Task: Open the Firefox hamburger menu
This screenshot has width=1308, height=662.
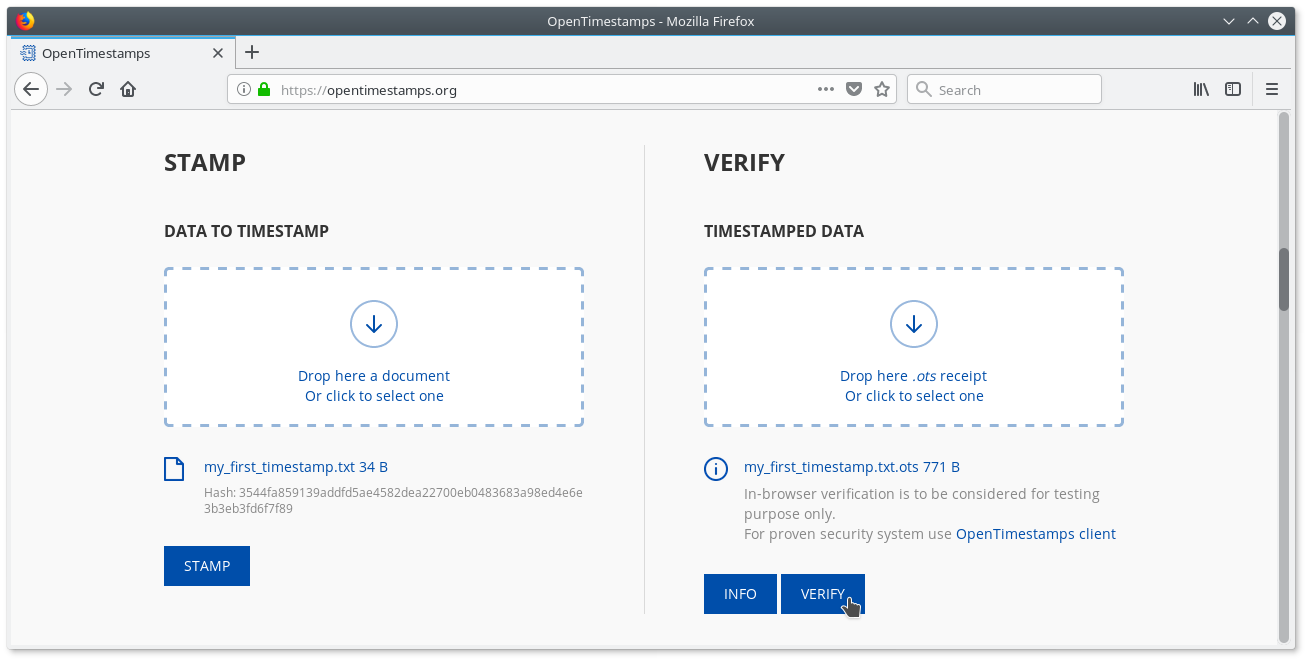Action: coord(1272,89)
